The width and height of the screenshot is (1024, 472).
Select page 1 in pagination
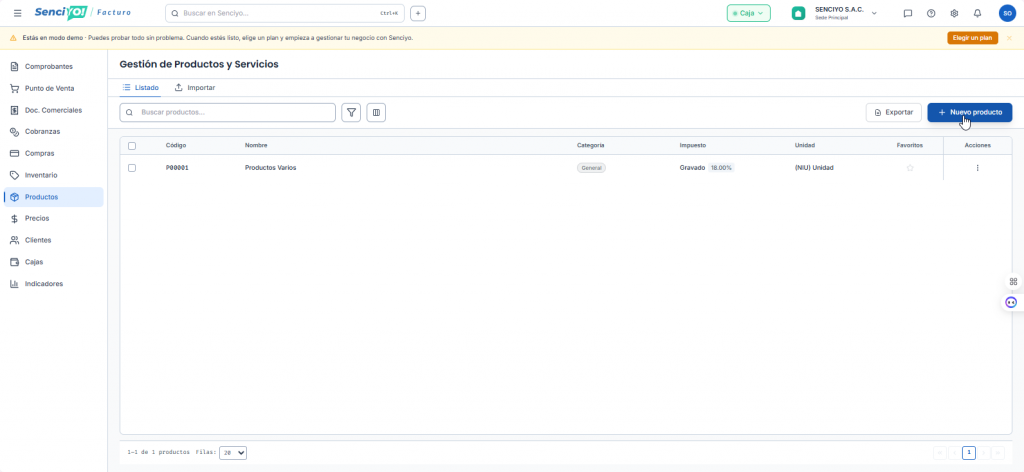click(x=968, y=452)
